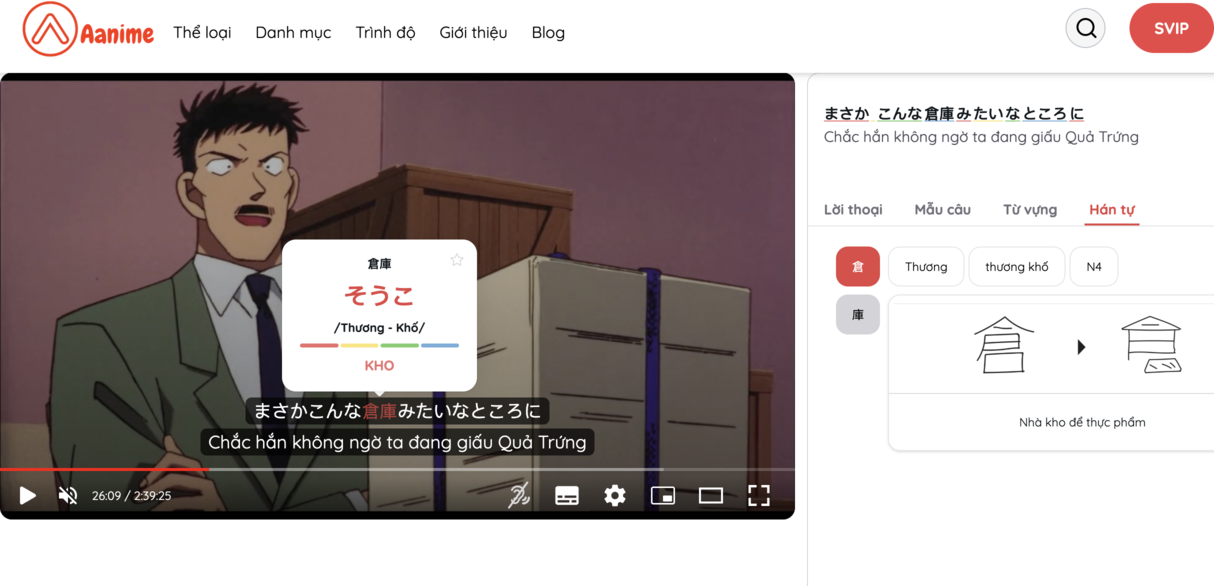Click the Aanime logo
Image resolution: width=1214 pixels, height=586 pixels.
(x=88, y=30)
